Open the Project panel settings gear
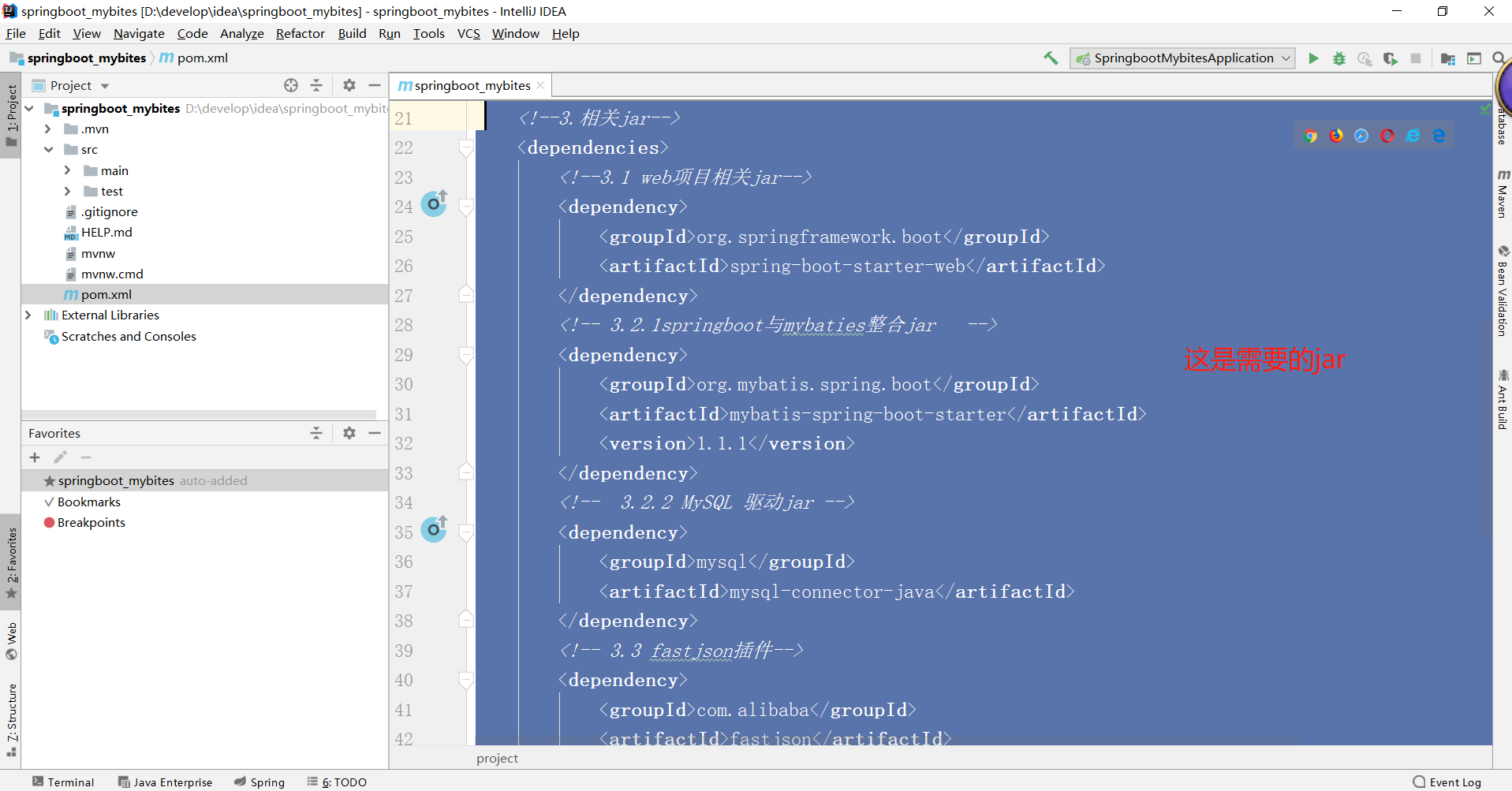 pyautogui.click(x=349, y=85)
